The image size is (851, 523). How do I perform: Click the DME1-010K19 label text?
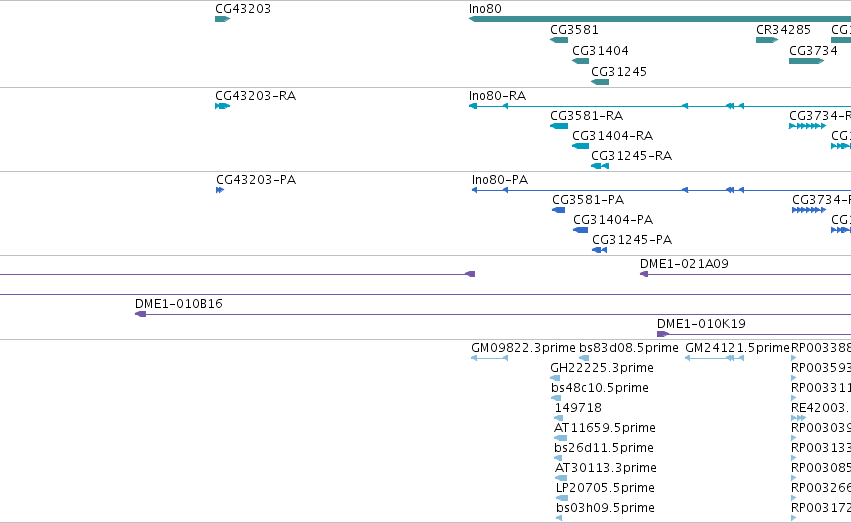pyautogui.click(x=701, y=324)
